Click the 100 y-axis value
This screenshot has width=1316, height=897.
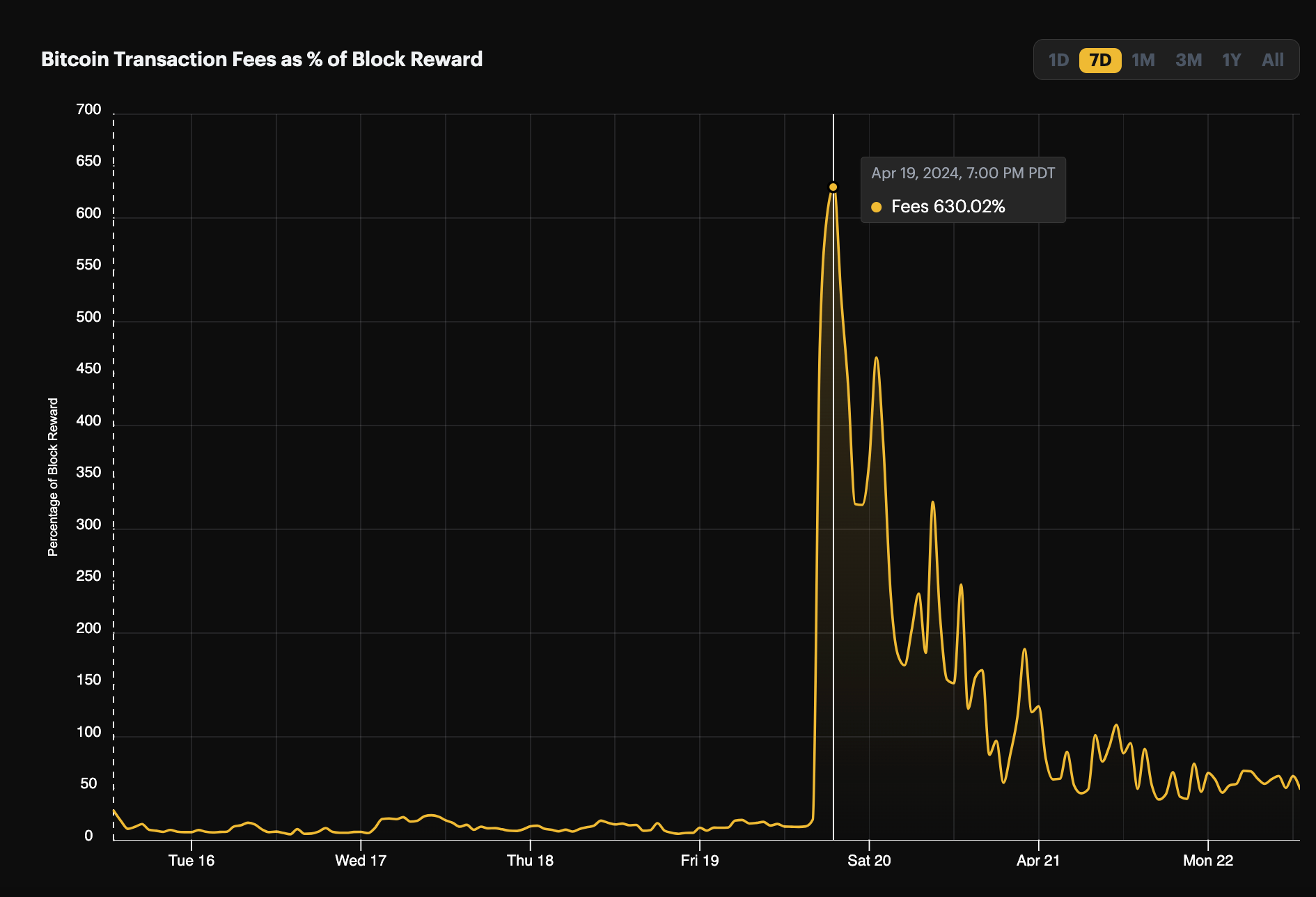coord(88,732)
